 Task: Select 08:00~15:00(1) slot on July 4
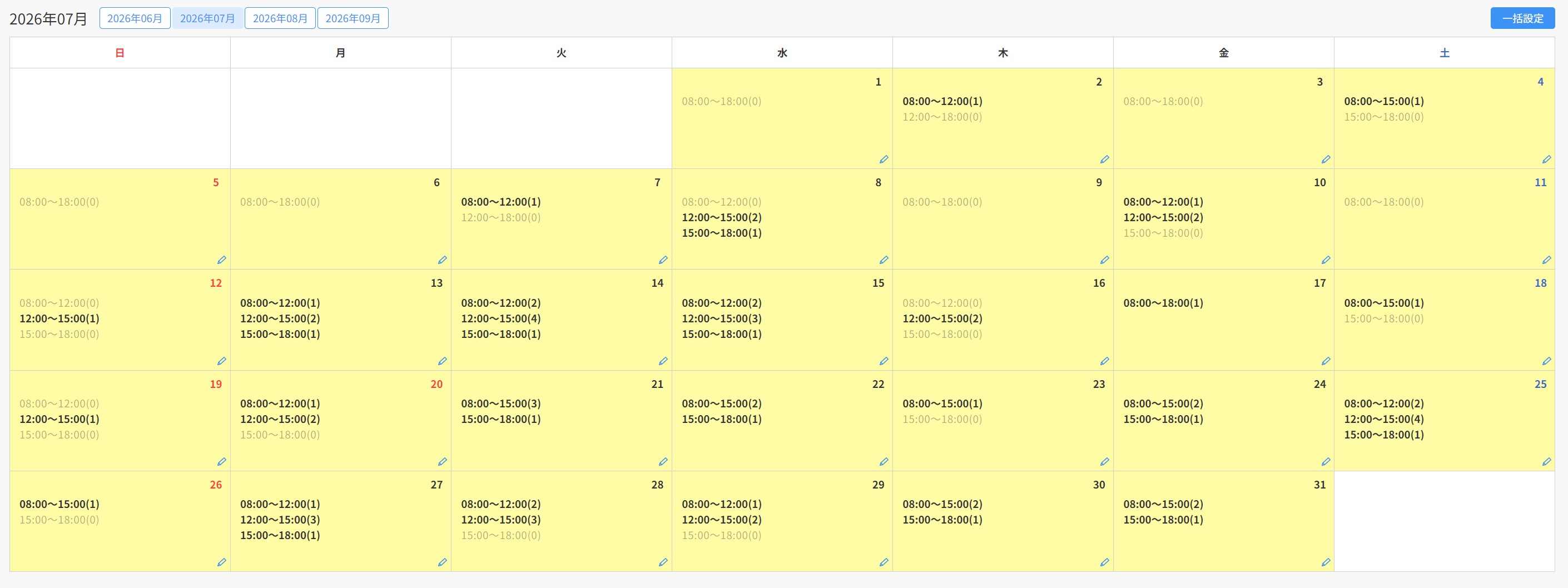pyautogui.click(x=1383, y=101)
